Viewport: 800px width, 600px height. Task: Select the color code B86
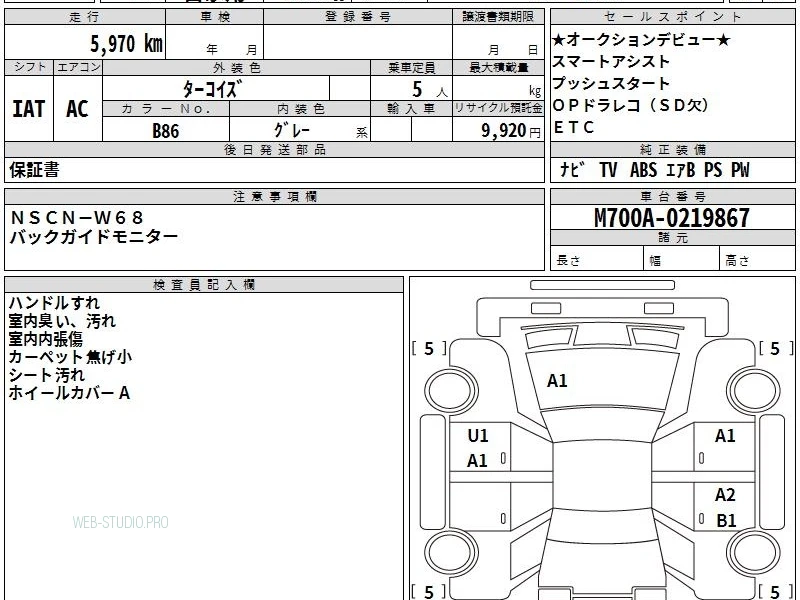coord(166,131)
